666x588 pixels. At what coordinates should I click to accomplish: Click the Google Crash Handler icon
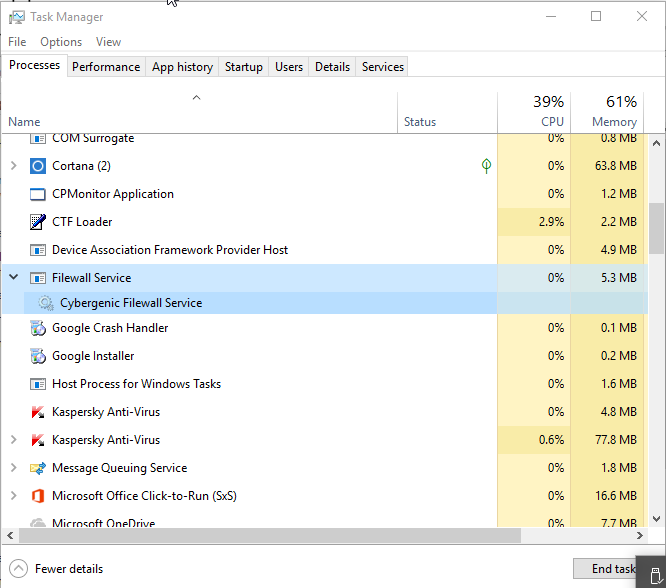[37, 328]
